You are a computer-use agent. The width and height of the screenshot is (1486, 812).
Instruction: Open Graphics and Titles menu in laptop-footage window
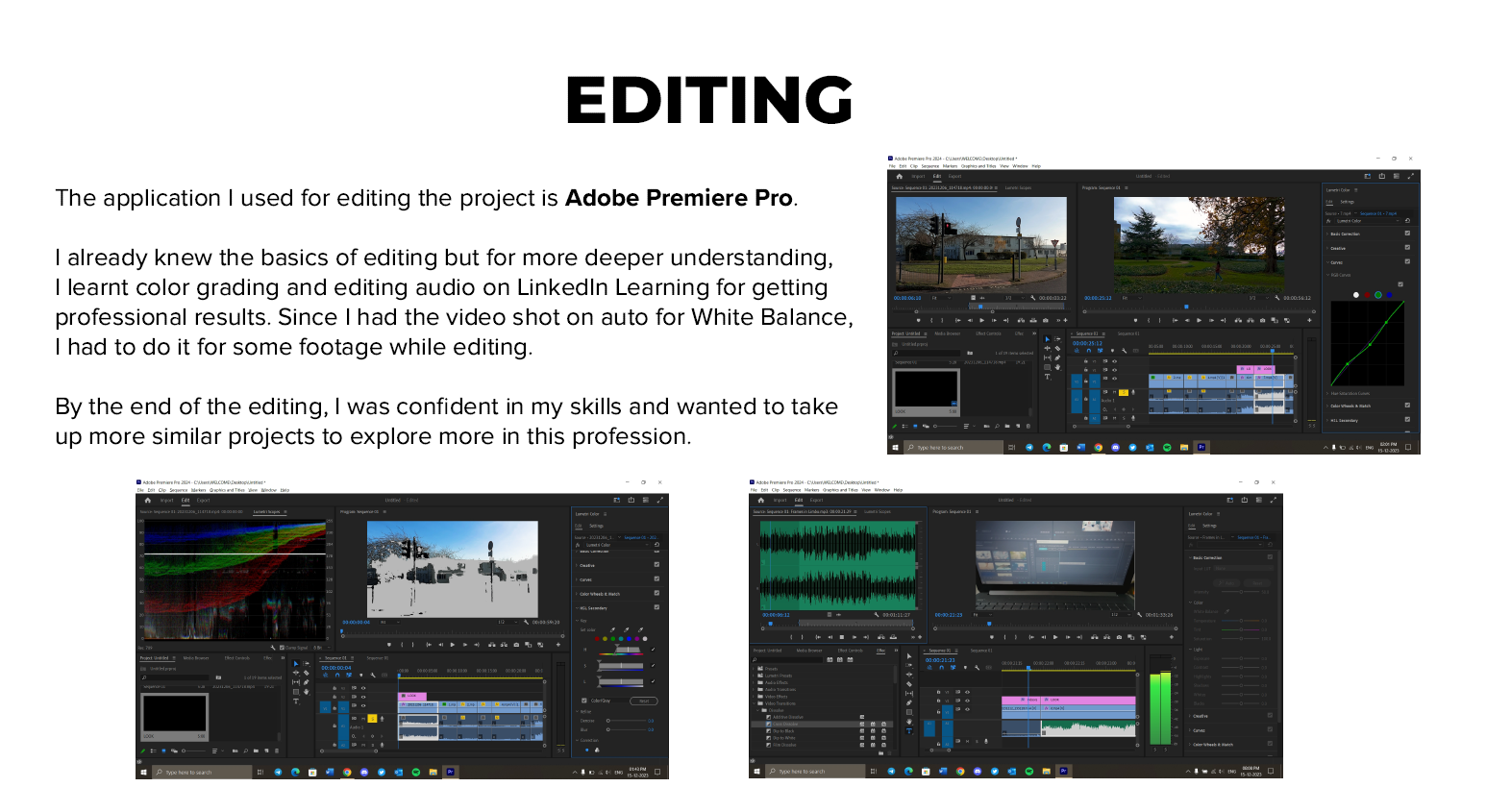pyautogui.click(x=840, y=490)
